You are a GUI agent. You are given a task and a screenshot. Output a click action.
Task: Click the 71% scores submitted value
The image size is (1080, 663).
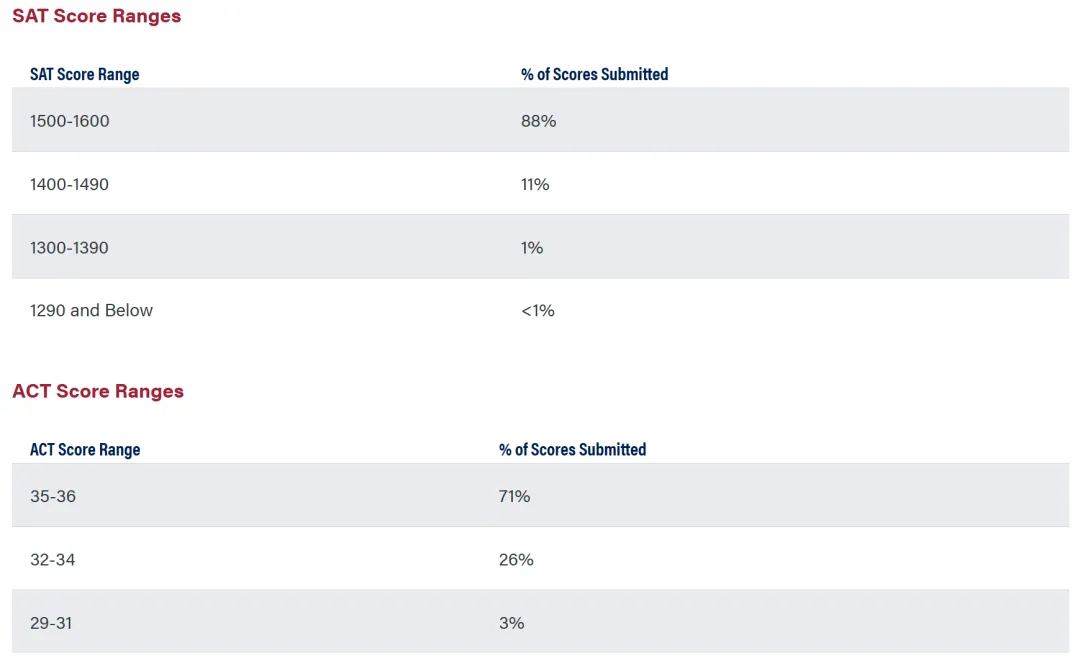(514, 496)
